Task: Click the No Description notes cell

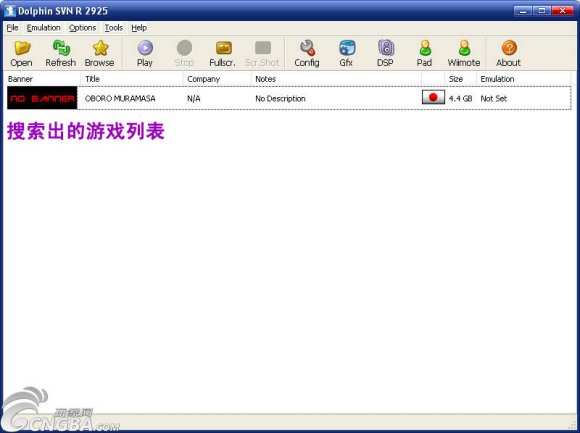Action: tap(280, 99)
